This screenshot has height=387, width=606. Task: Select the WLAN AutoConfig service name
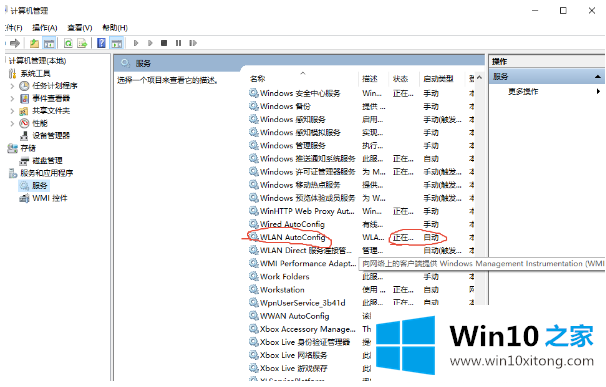(x=293, y=237)
